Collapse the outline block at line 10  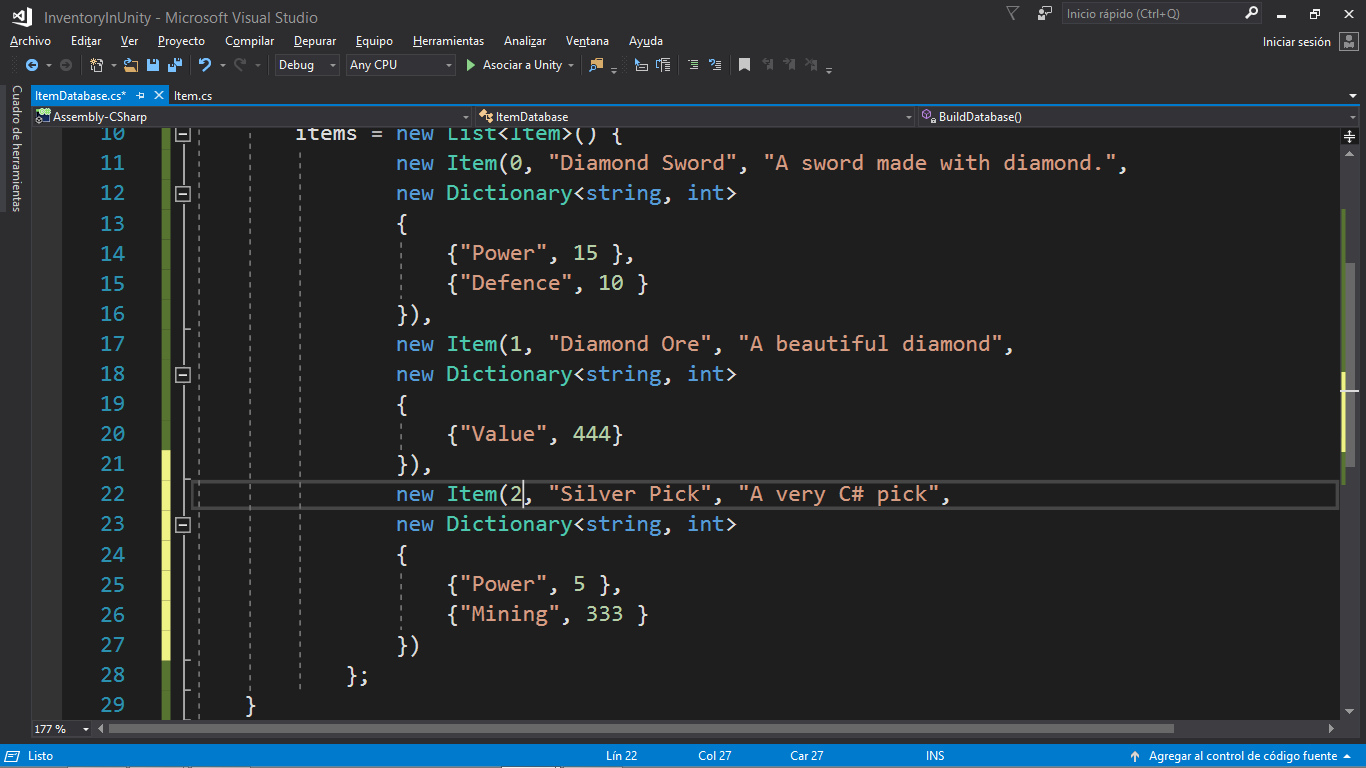click(182, 134)
